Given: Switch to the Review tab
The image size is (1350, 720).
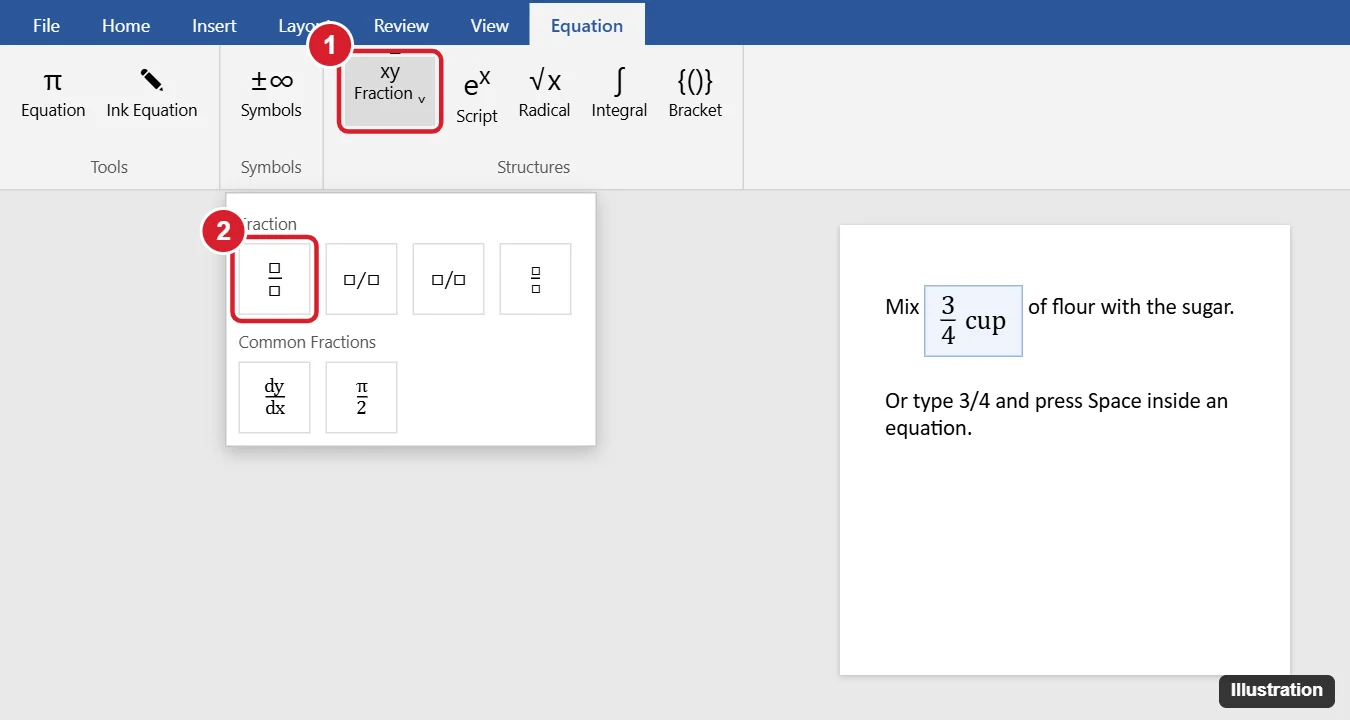Looking at the screenshot, I should [x=401, y=26].
